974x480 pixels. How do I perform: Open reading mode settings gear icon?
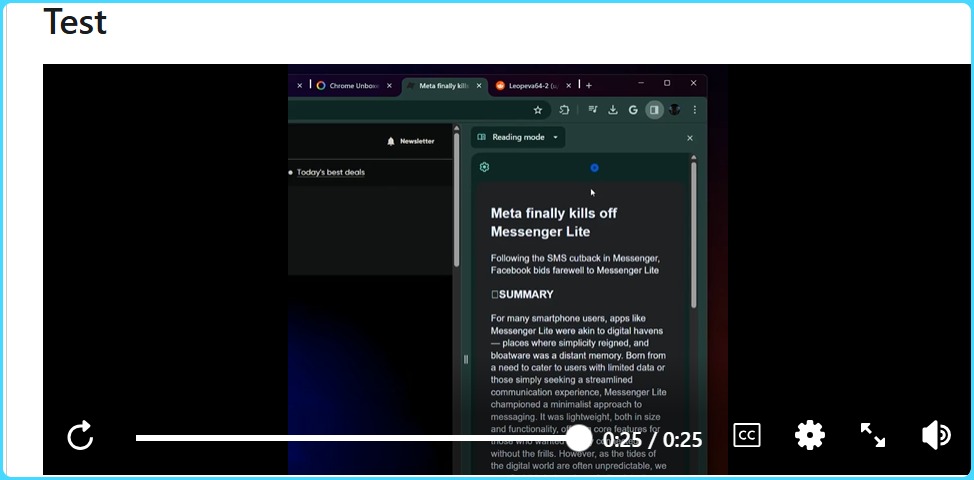point(484,167)
